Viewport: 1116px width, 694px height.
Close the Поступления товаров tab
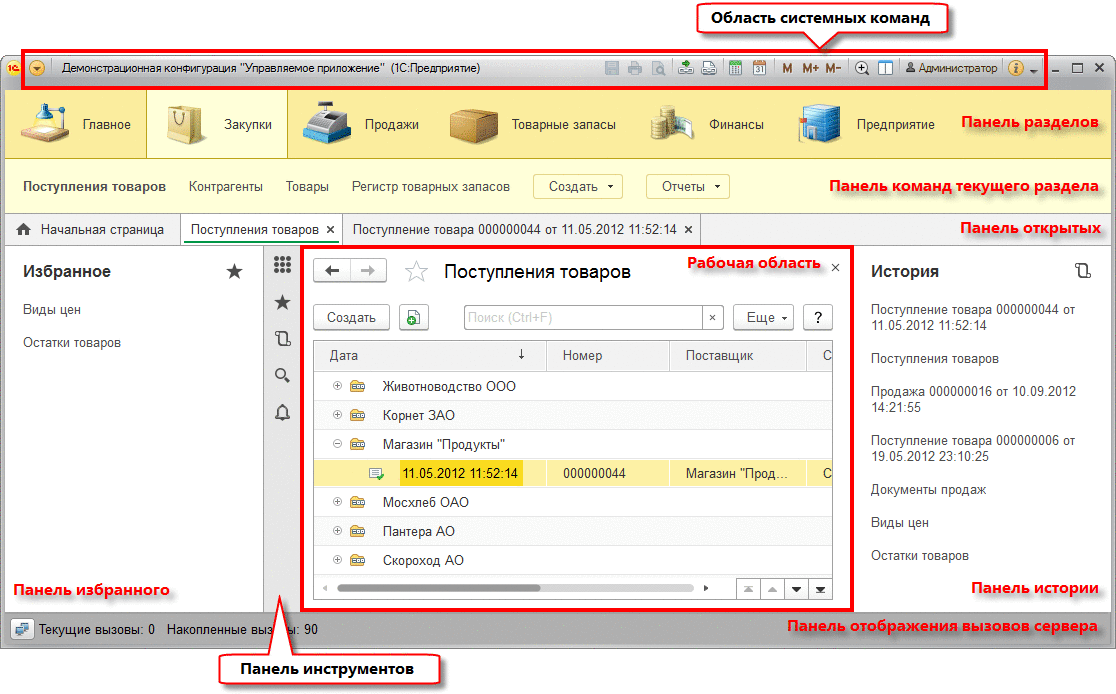(x=330, y=230)
